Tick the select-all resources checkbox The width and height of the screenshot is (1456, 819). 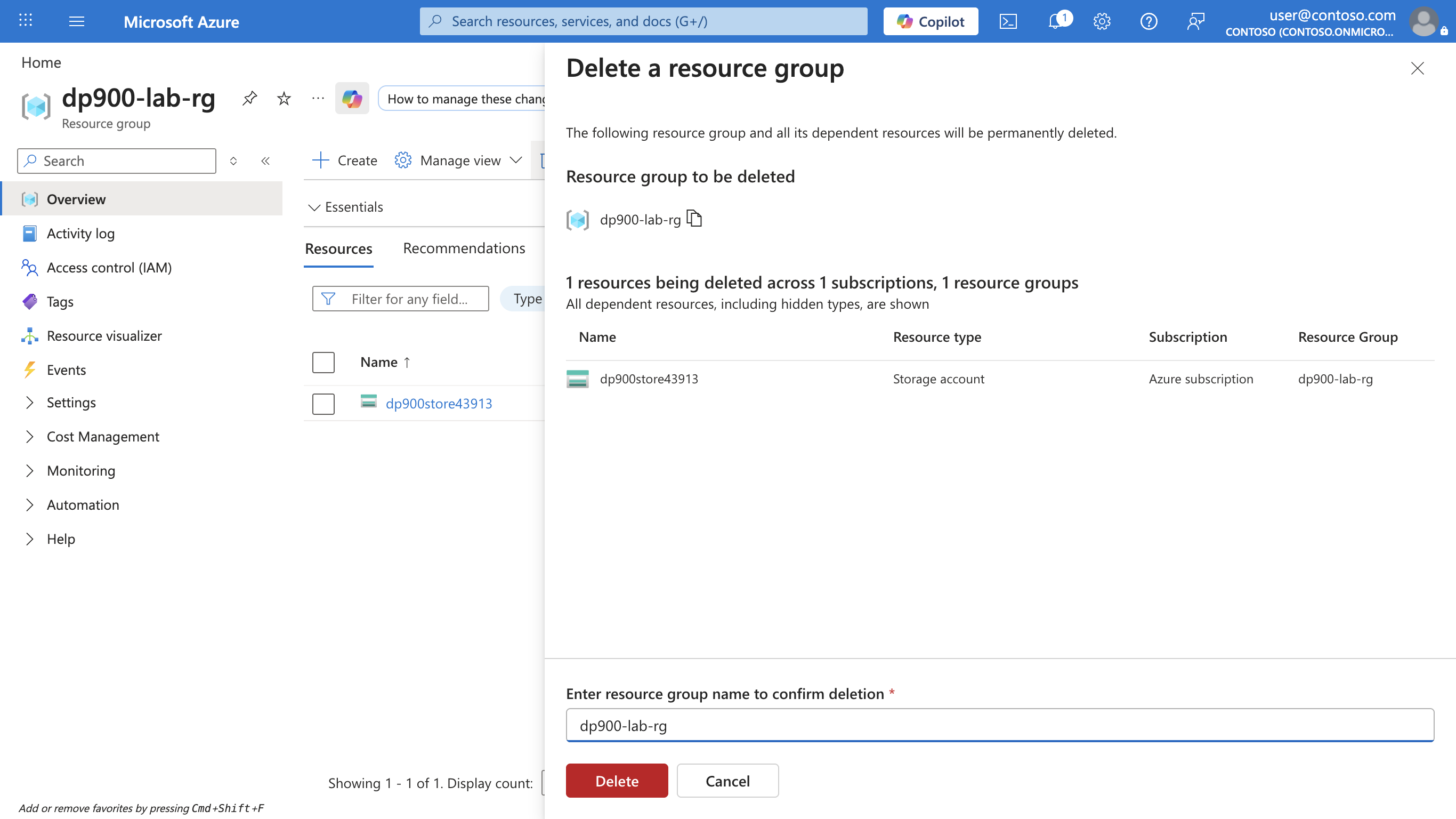(x=323, y=363)
